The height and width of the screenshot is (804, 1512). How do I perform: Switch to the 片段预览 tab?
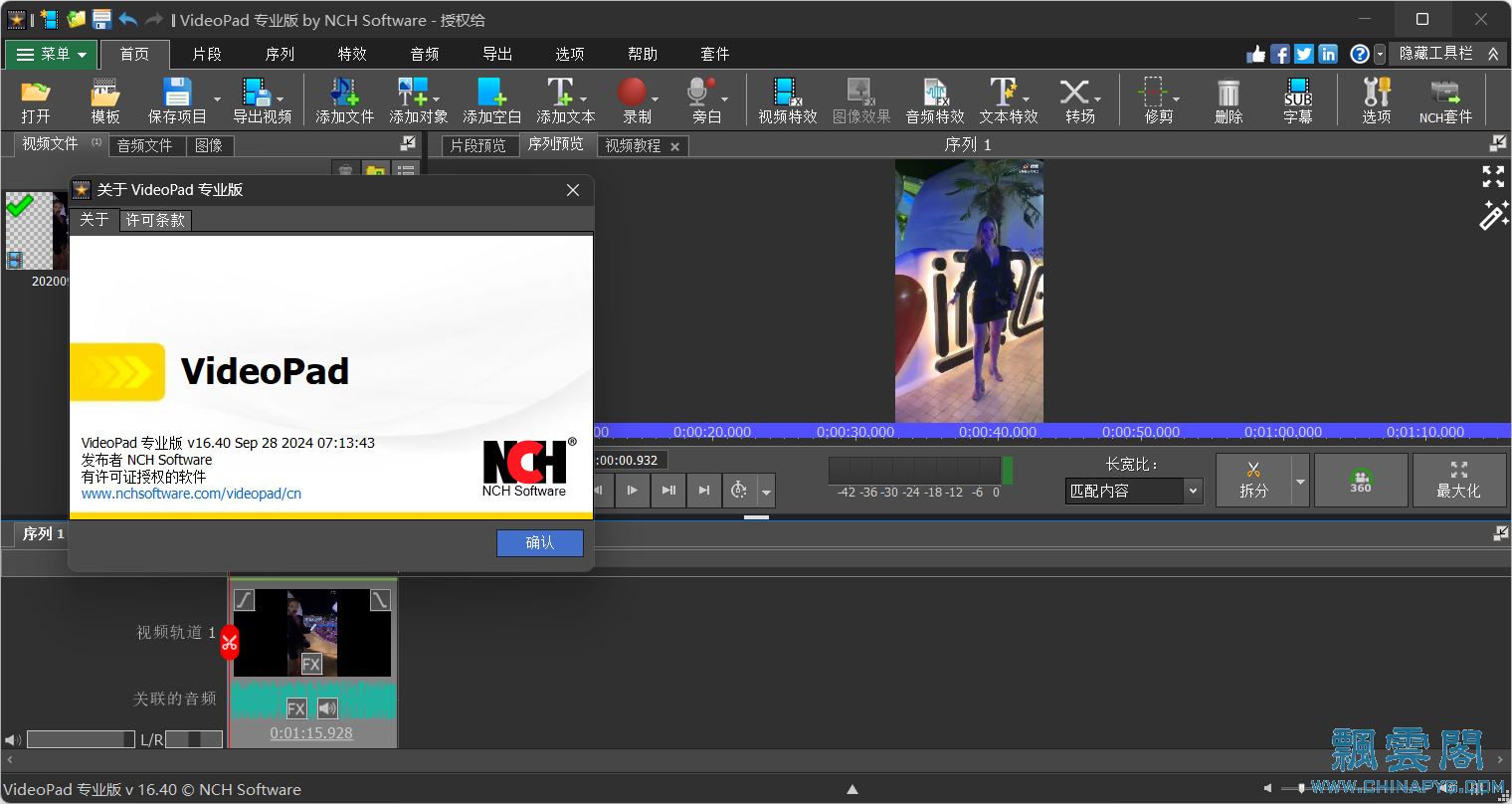tap(478, 145)
